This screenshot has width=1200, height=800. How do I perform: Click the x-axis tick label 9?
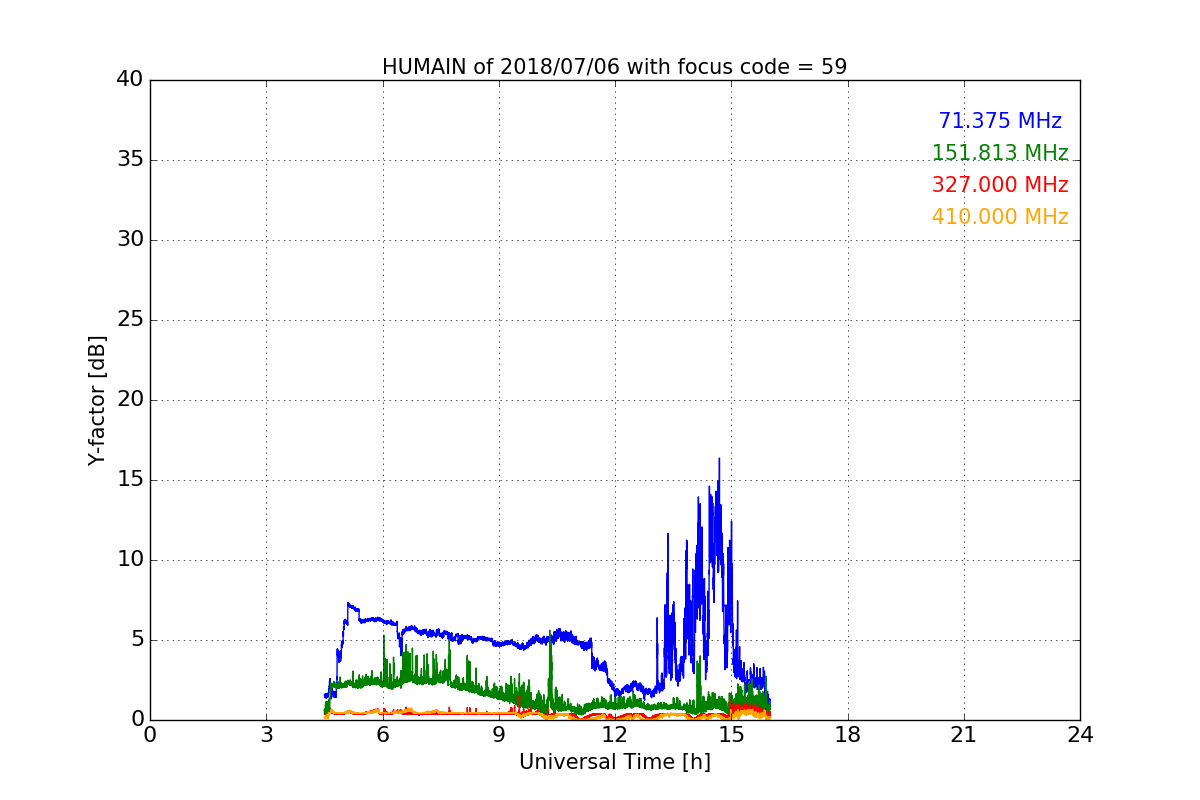(x=499, y=735)
